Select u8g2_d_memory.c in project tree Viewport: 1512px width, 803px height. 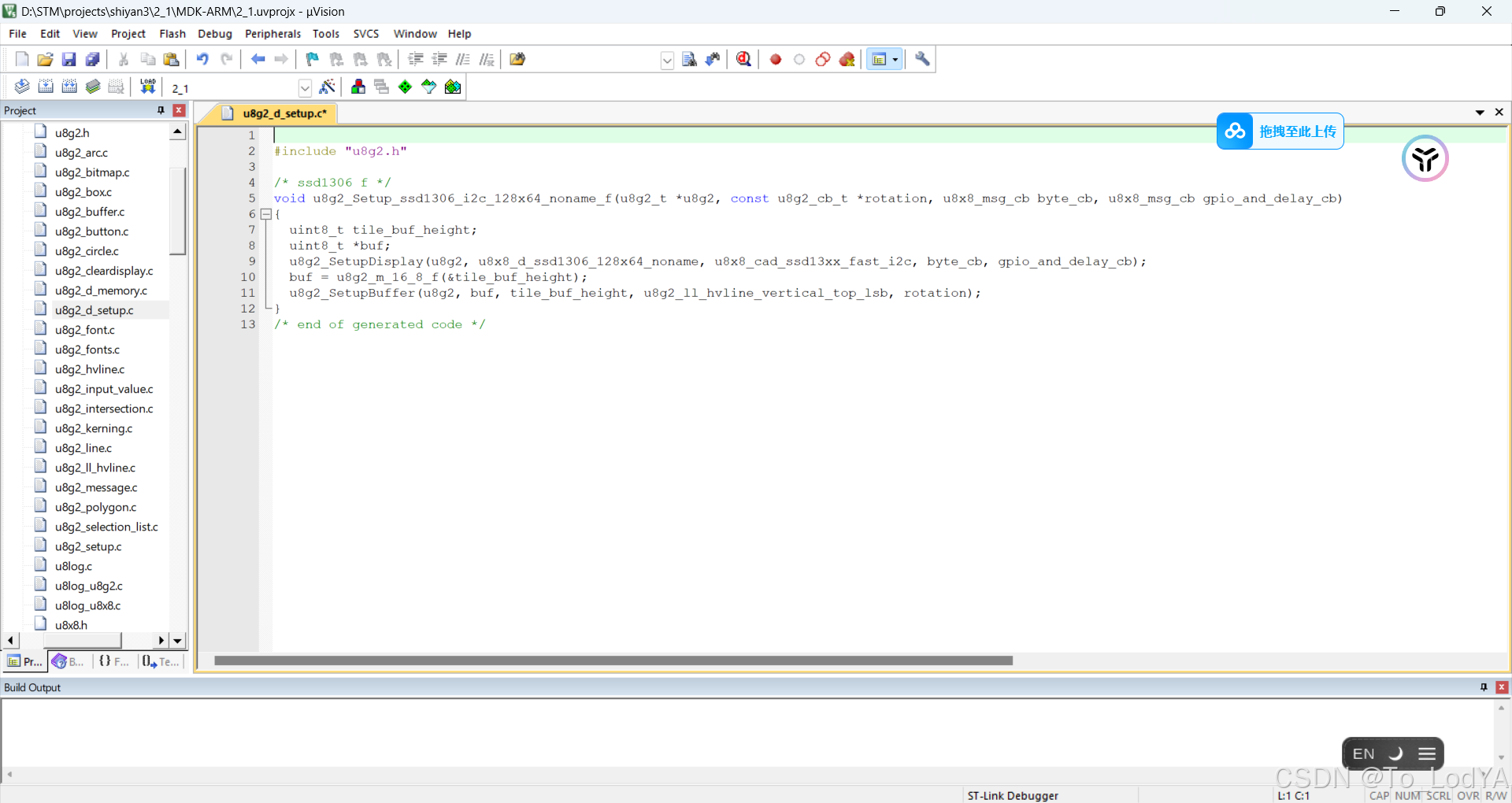pos(101,290)
